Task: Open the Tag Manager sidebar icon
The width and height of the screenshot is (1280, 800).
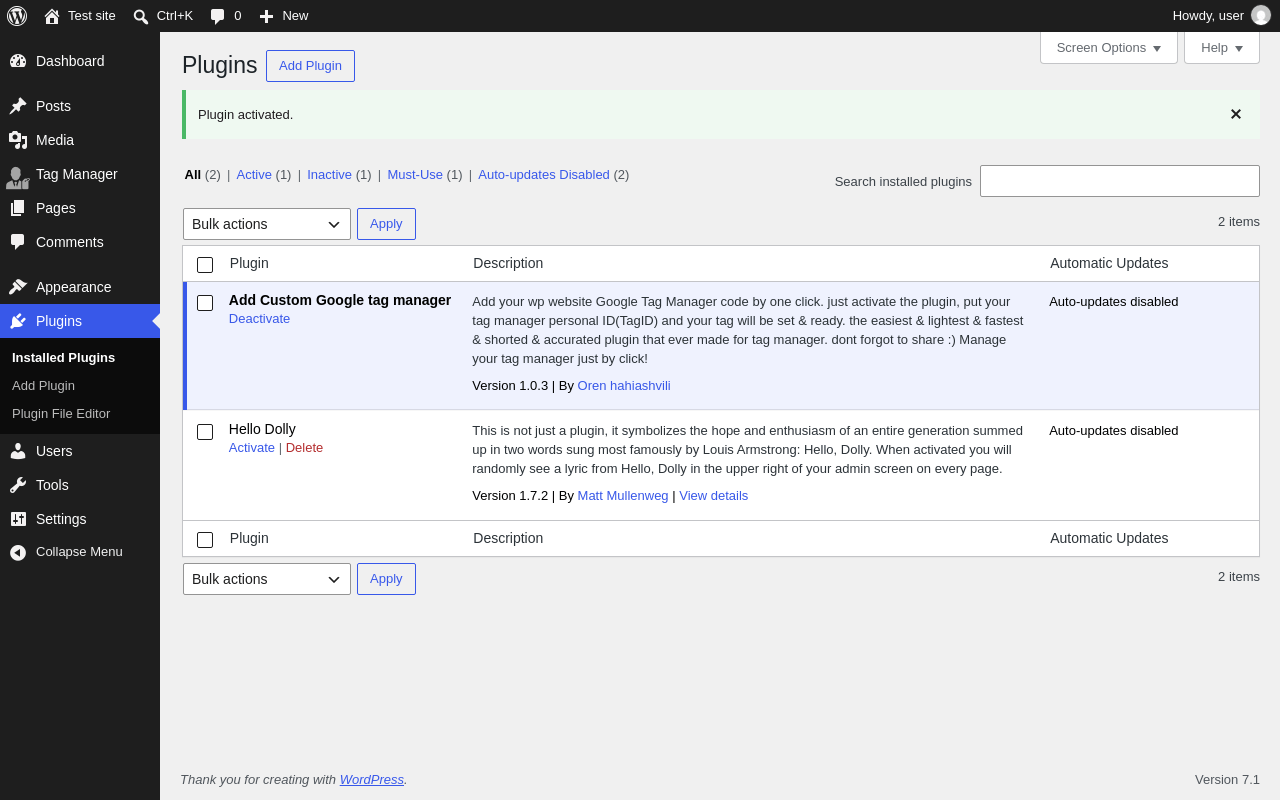Action: click(x=18, y=177)
